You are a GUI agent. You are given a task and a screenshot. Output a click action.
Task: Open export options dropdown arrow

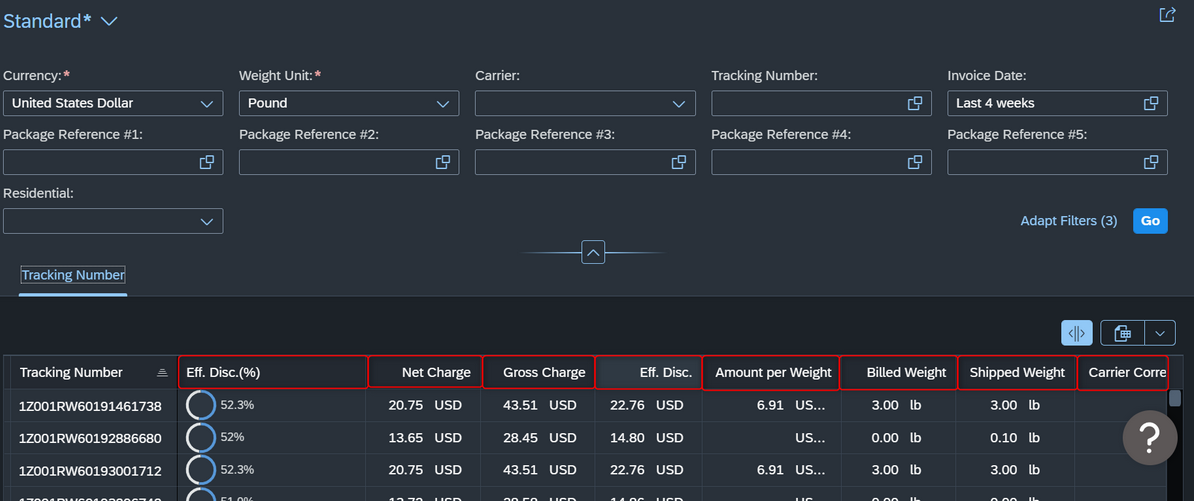click(1160, 333)
